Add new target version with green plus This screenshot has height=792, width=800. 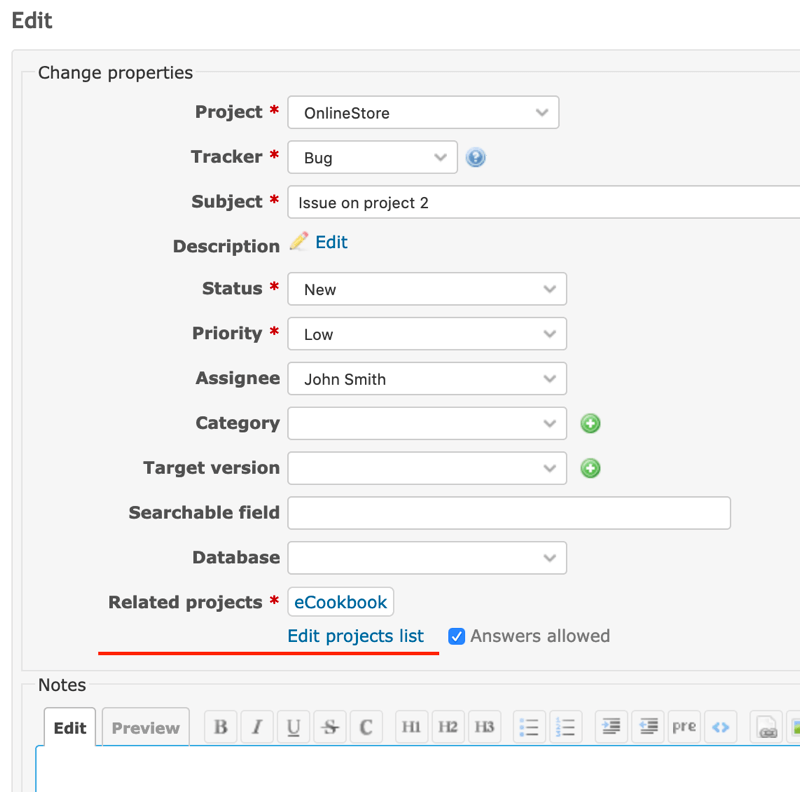point(590,468)
